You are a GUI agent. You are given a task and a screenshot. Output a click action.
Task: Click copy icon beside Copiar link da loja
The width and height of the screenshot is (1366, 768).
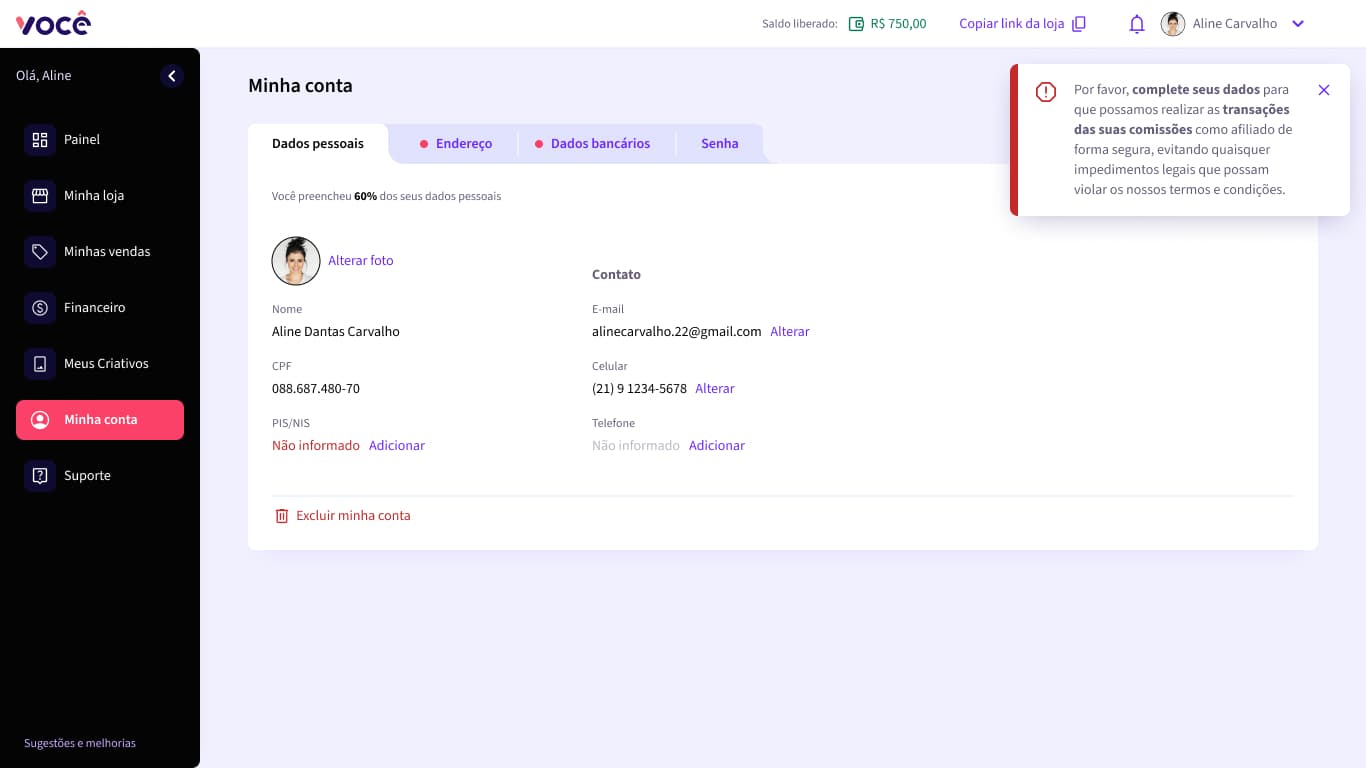pos(1079,24)
